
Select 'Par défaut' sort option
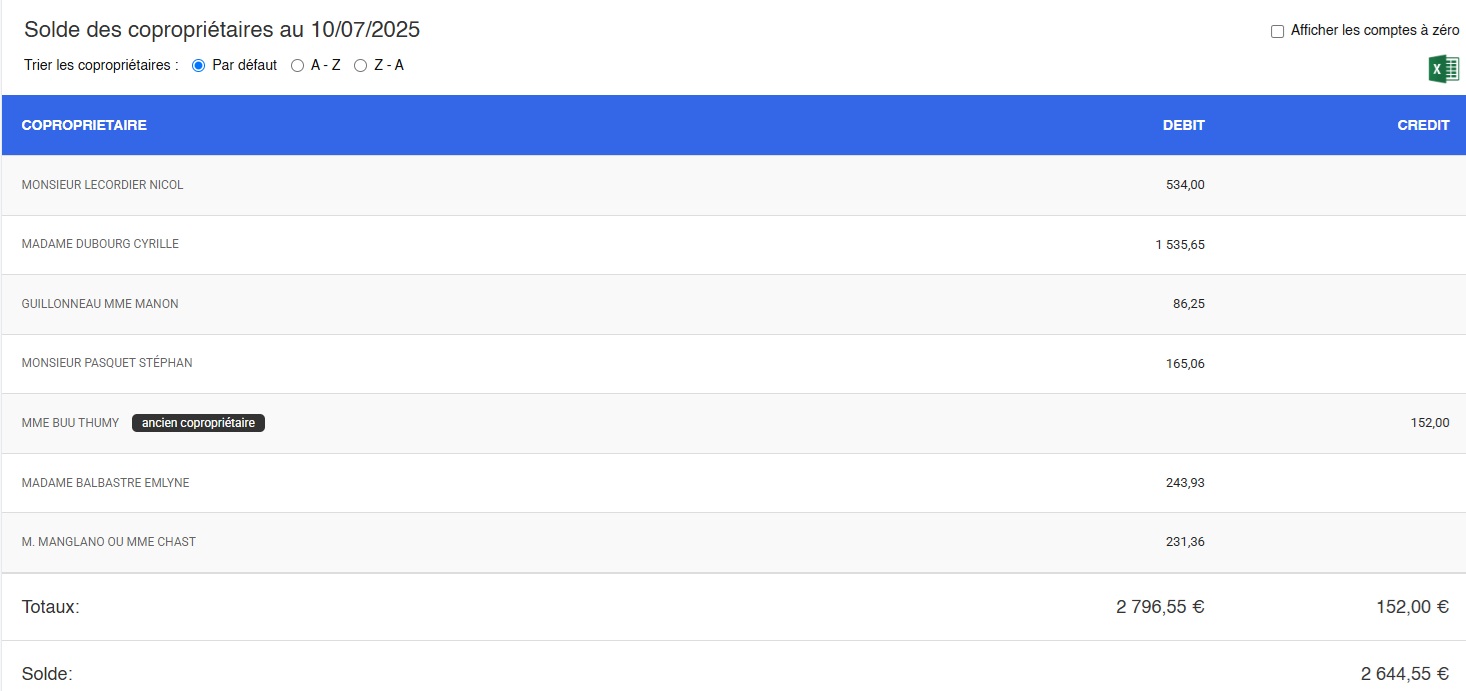coord(198,65)
